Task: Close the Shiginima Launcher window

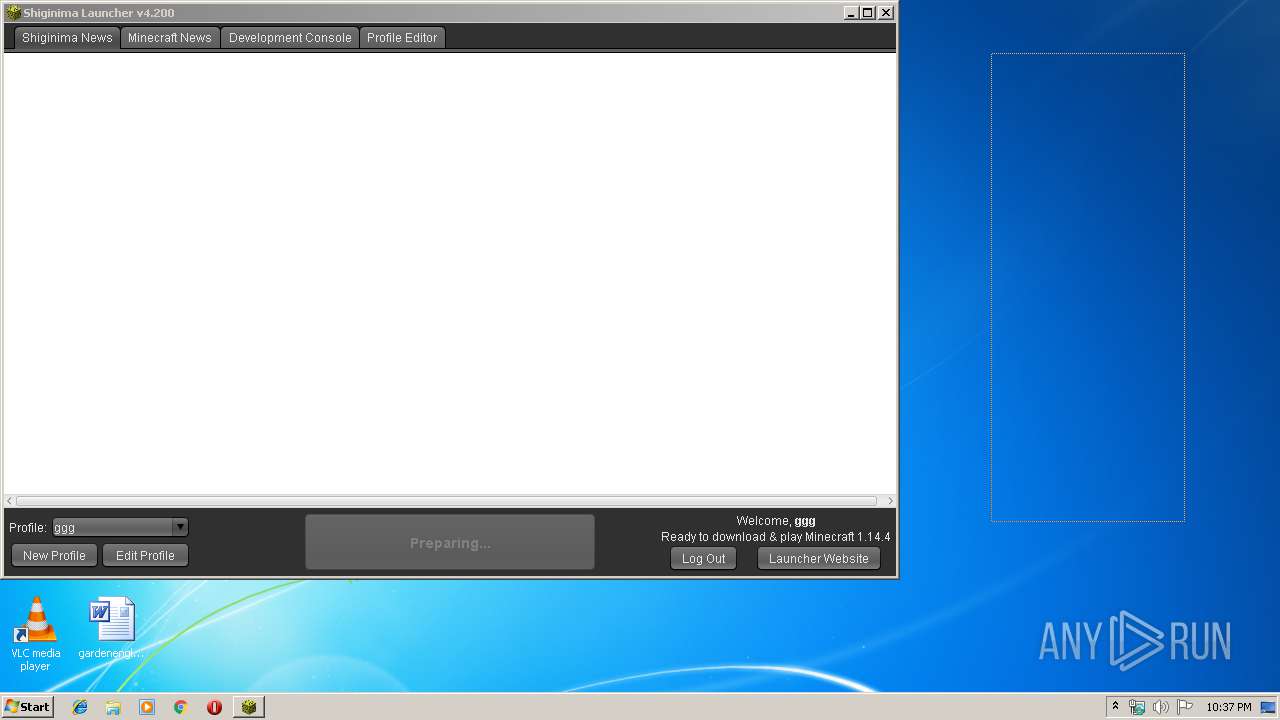Action: pyautogui.click(x=886, y=13)
